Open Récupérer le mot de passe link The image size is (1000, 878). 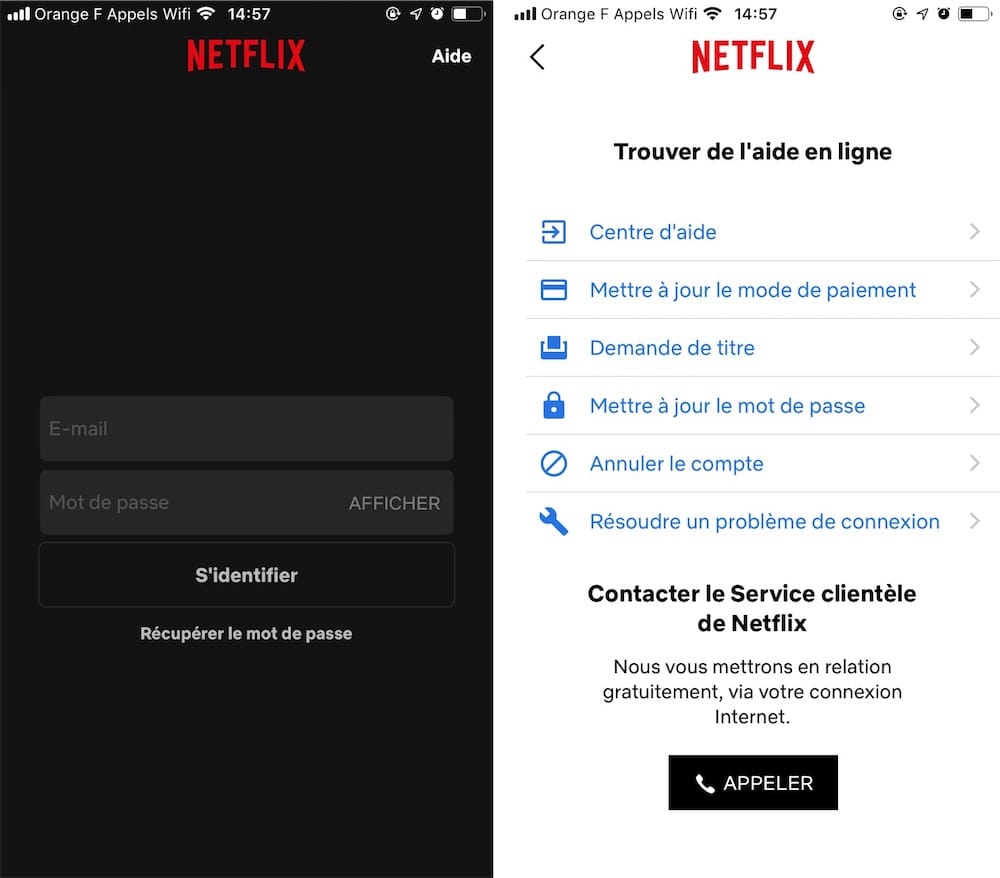point(246,633)
